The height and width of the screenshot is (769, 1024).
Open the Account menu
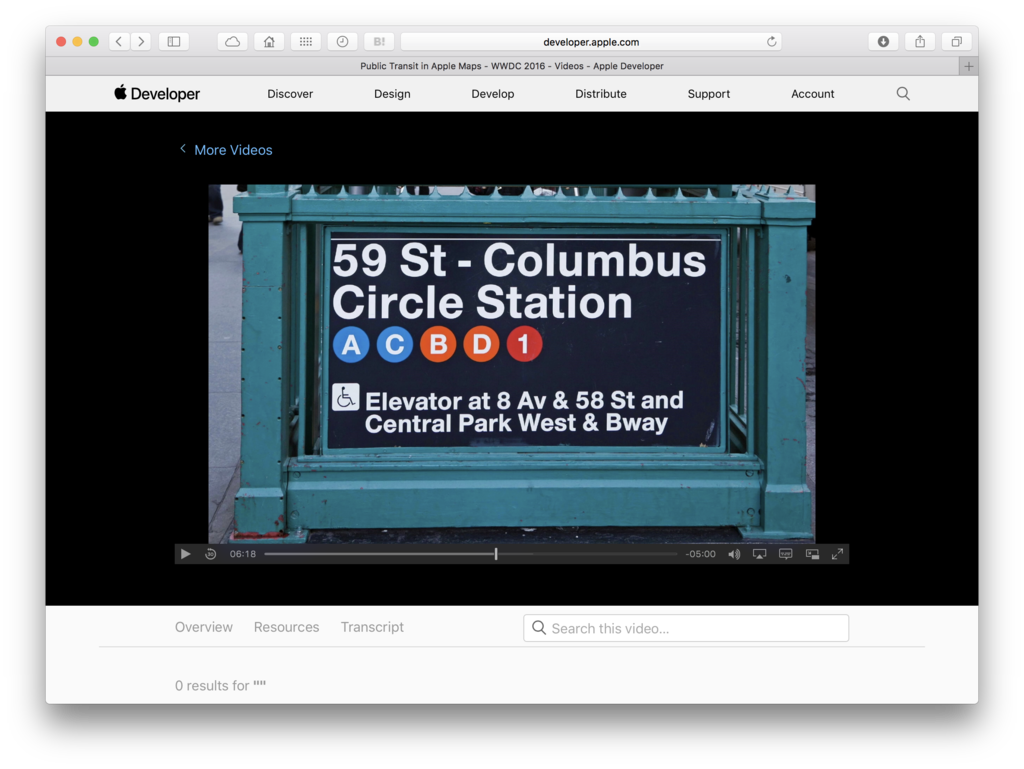[812, 93]
